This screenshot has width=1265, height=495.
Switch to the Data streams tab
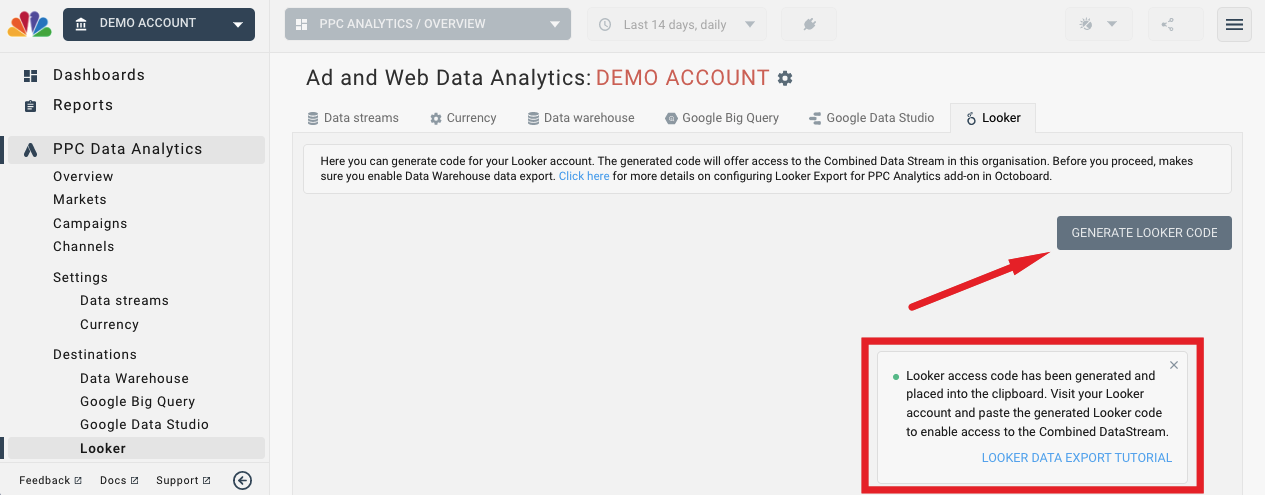[x=353, y=118]
